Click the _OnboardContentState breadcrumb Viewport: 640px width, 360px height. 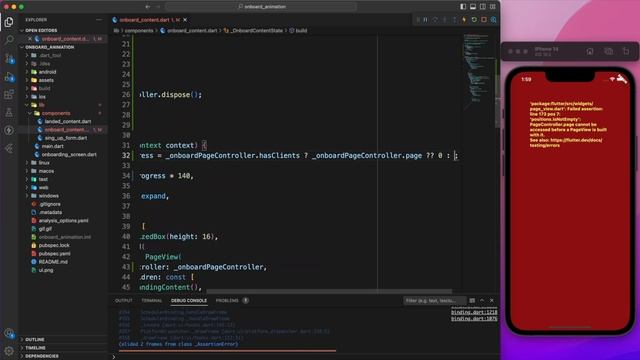click(x=256, y=31)
